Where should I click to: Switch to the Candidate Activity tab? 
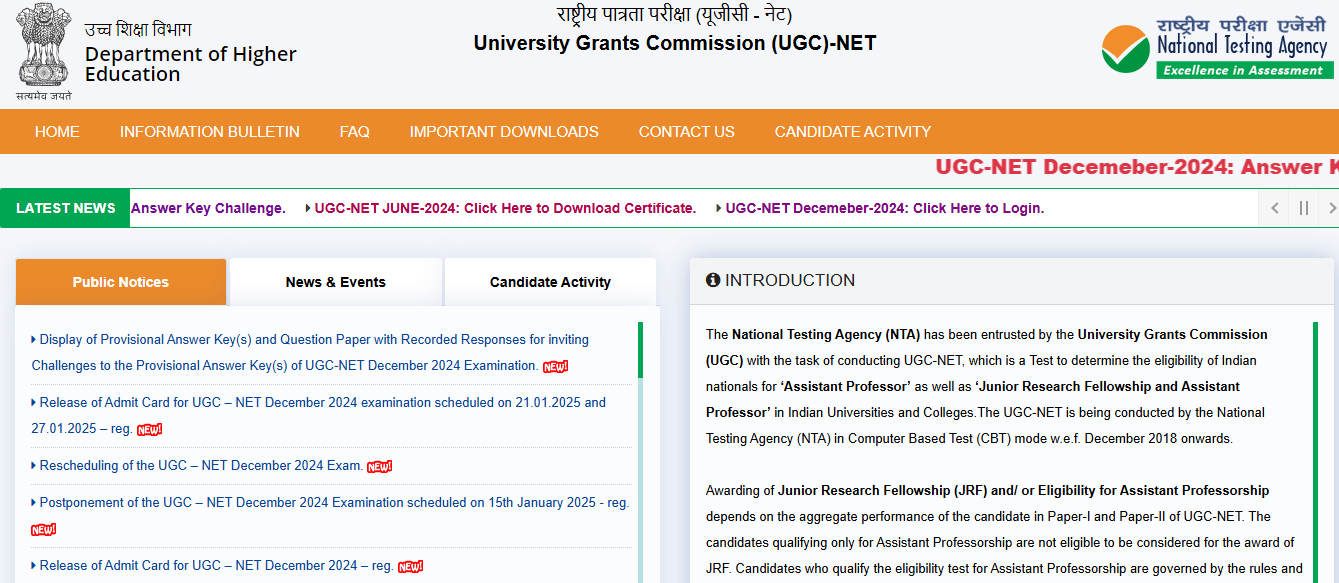click(549, 282)
